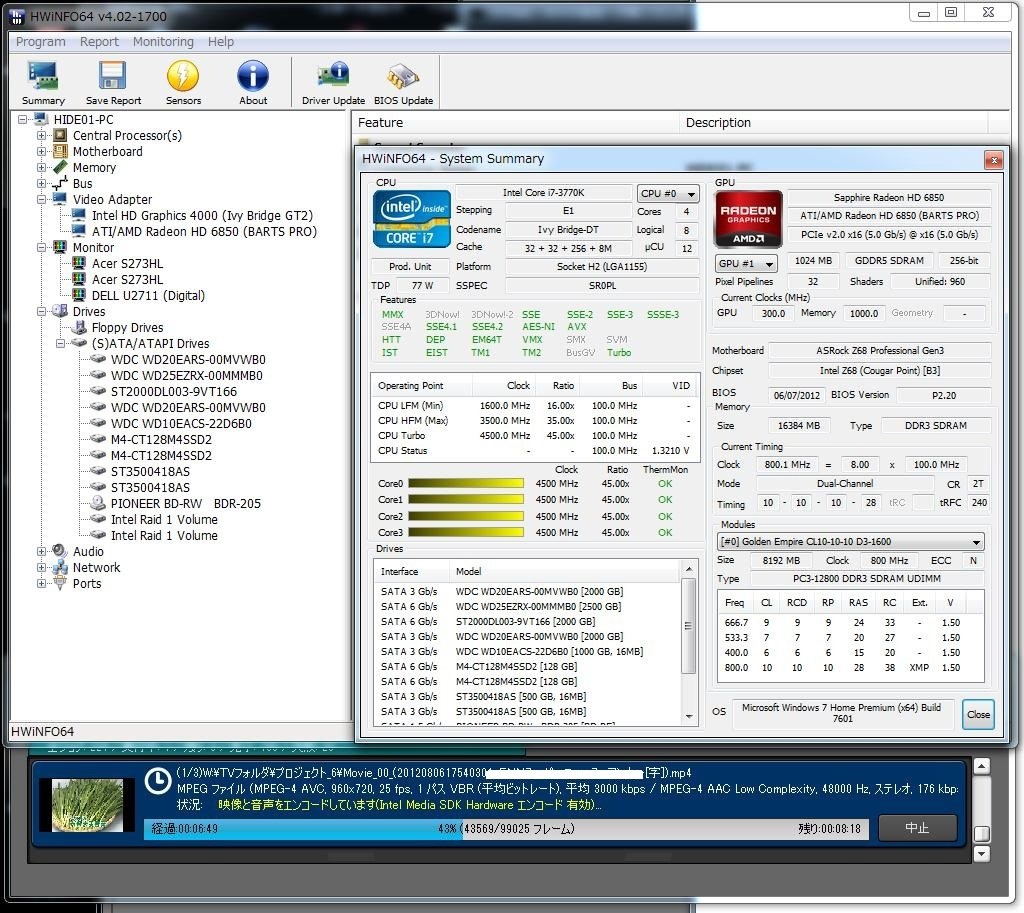Select WDC WD10EACS-22D6B0 in tree
This screenshot has width=1024, height=913.
[x=181, y=423]
